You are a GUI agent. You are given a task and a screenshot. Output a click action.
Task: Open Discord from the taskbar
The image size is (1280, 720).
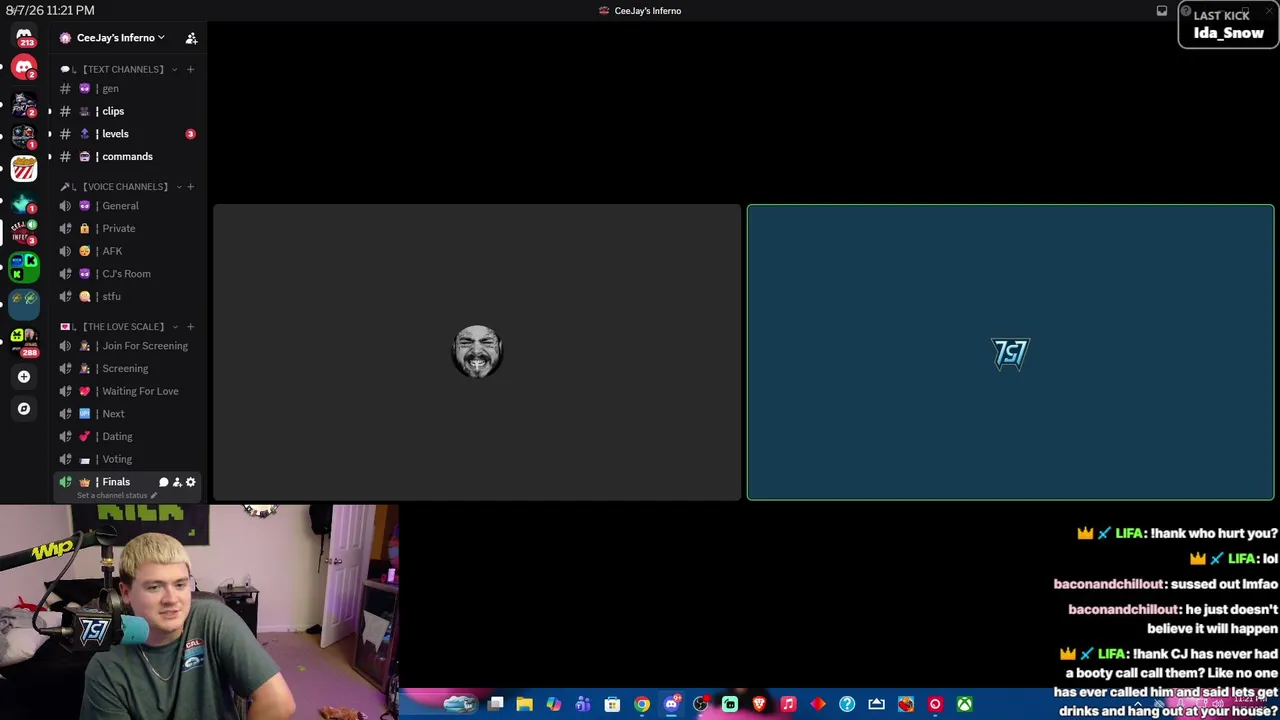(671, 705)
